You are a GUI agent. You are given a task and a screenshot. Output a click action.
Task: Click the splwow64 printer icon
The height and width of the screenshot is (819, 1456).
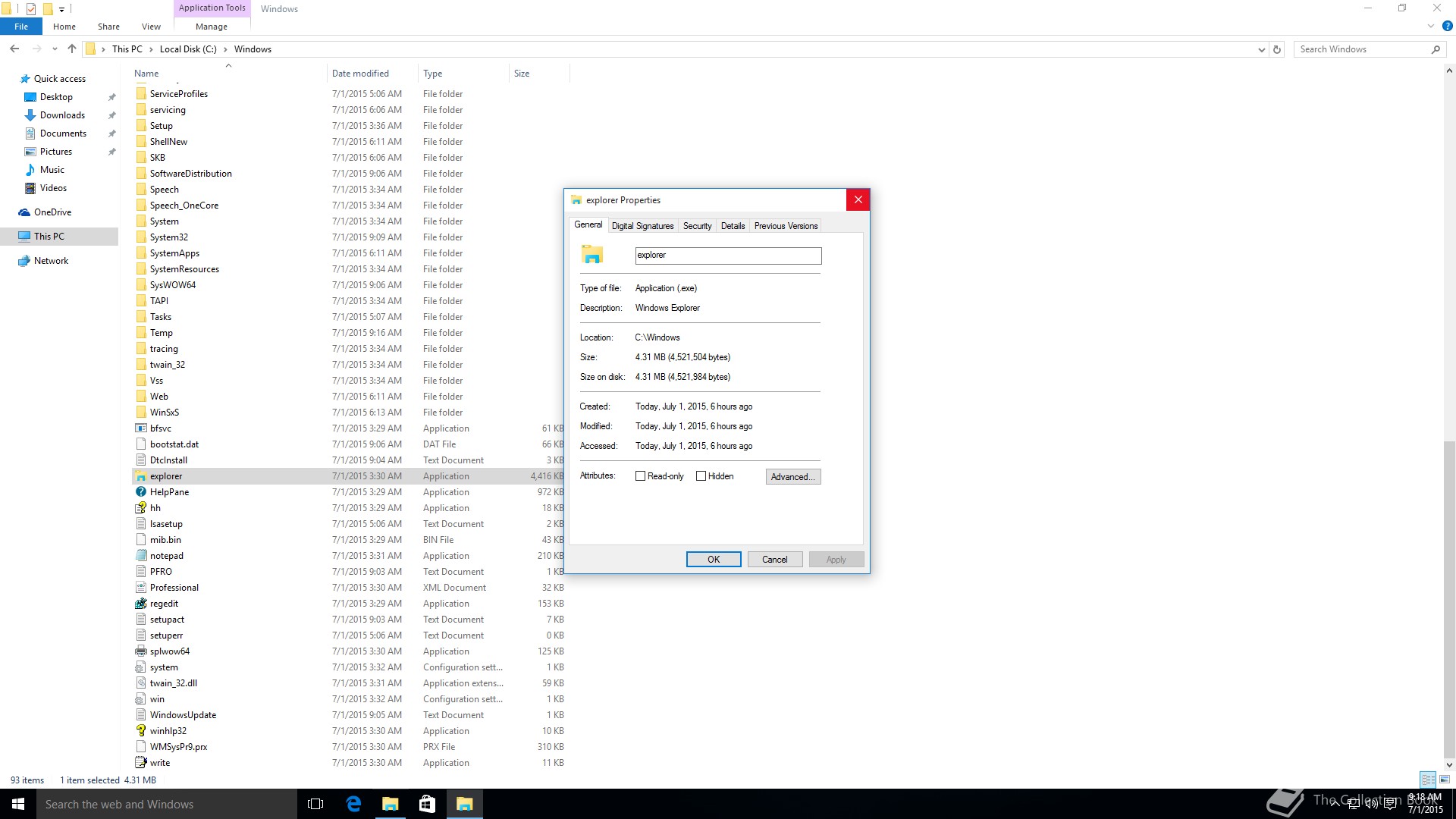(x=140, y=651)
